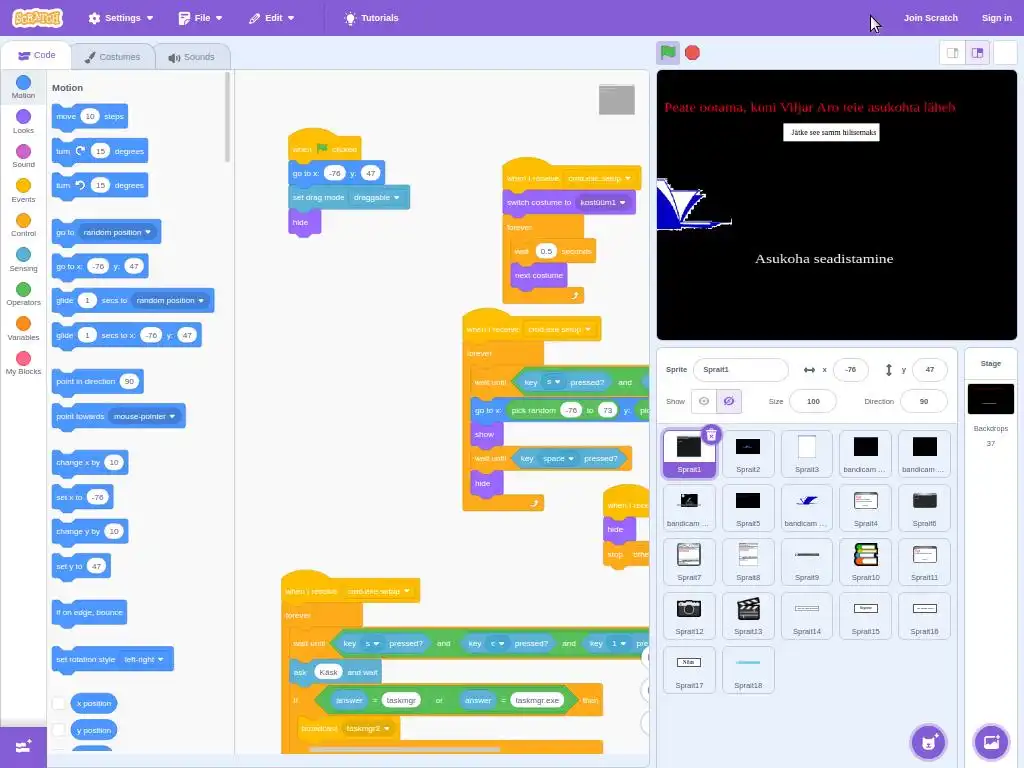Select the Motion block category
Screen dimensions: 1024x768
[x=23, y=87]
